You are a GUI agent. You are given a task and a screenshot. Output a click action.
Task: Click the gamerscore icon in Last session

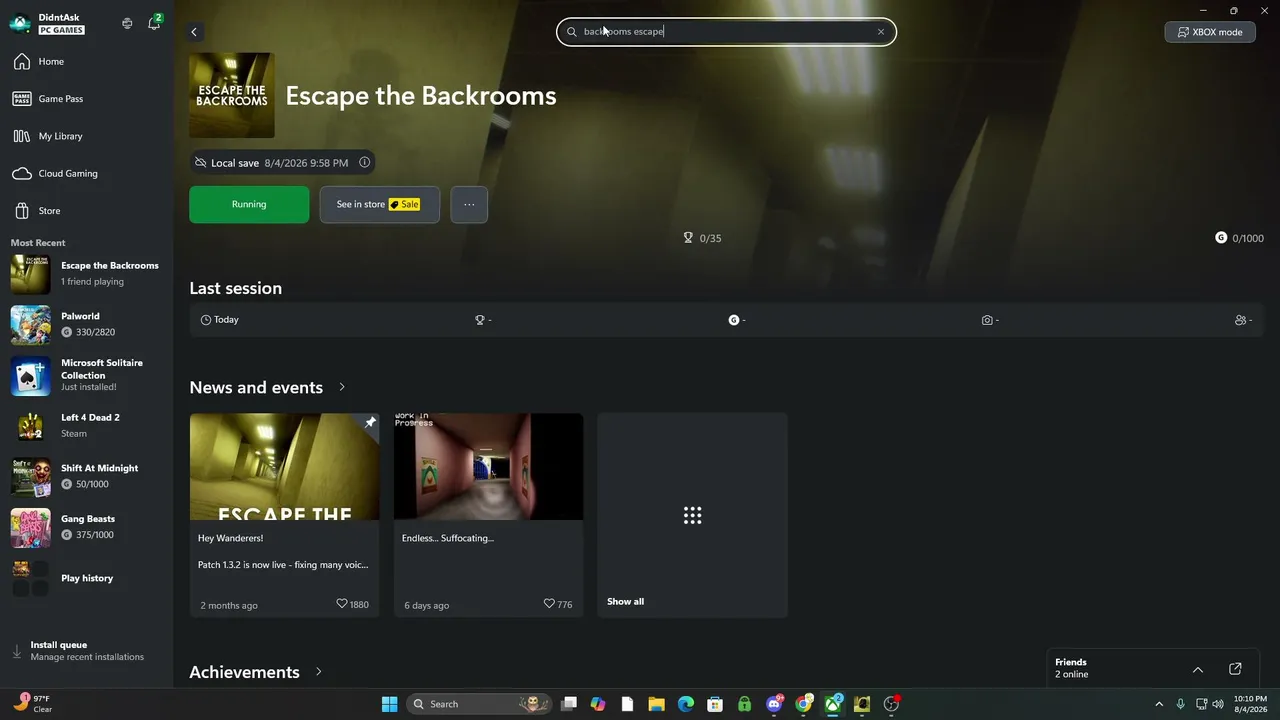[734, 320]
